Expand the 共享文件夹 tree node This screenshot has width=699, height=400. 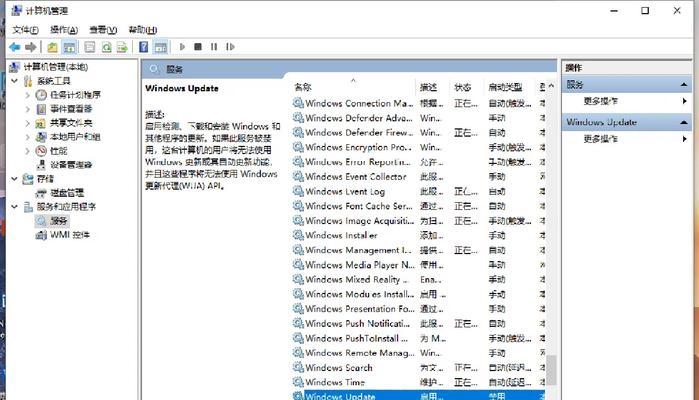pyautogui.click(x=28, y=123)
